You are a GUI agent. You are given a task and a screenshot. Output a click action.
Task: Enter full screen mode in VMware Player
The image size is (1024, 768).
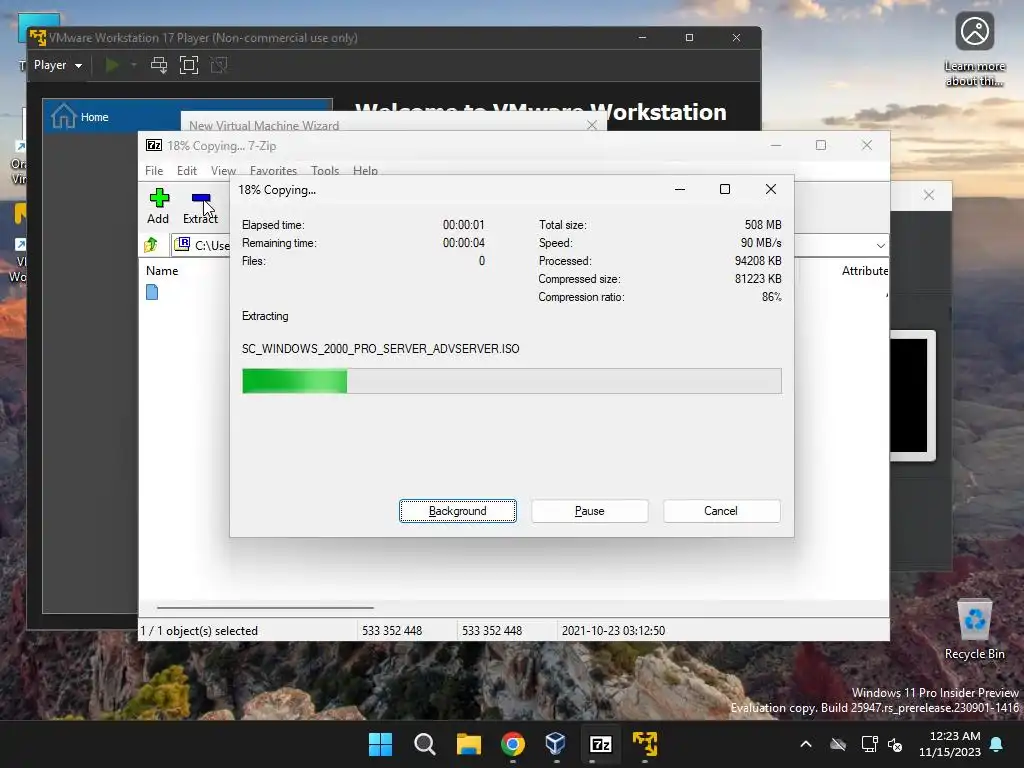pos(189,65)
